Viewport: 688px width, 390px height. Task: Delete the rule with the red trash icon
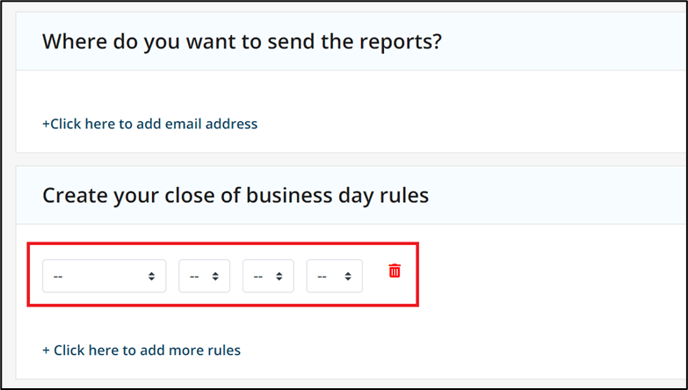[x=394, y=271]
